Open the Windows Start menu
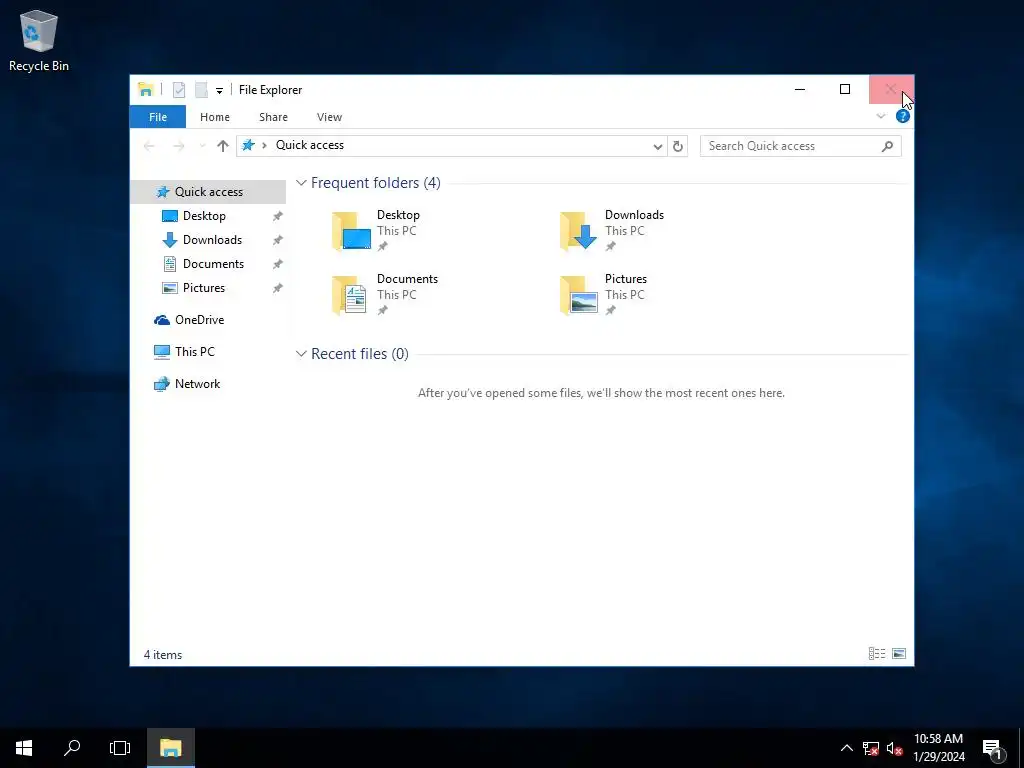This screenshot has width=1024, height=768. point(24,748)
